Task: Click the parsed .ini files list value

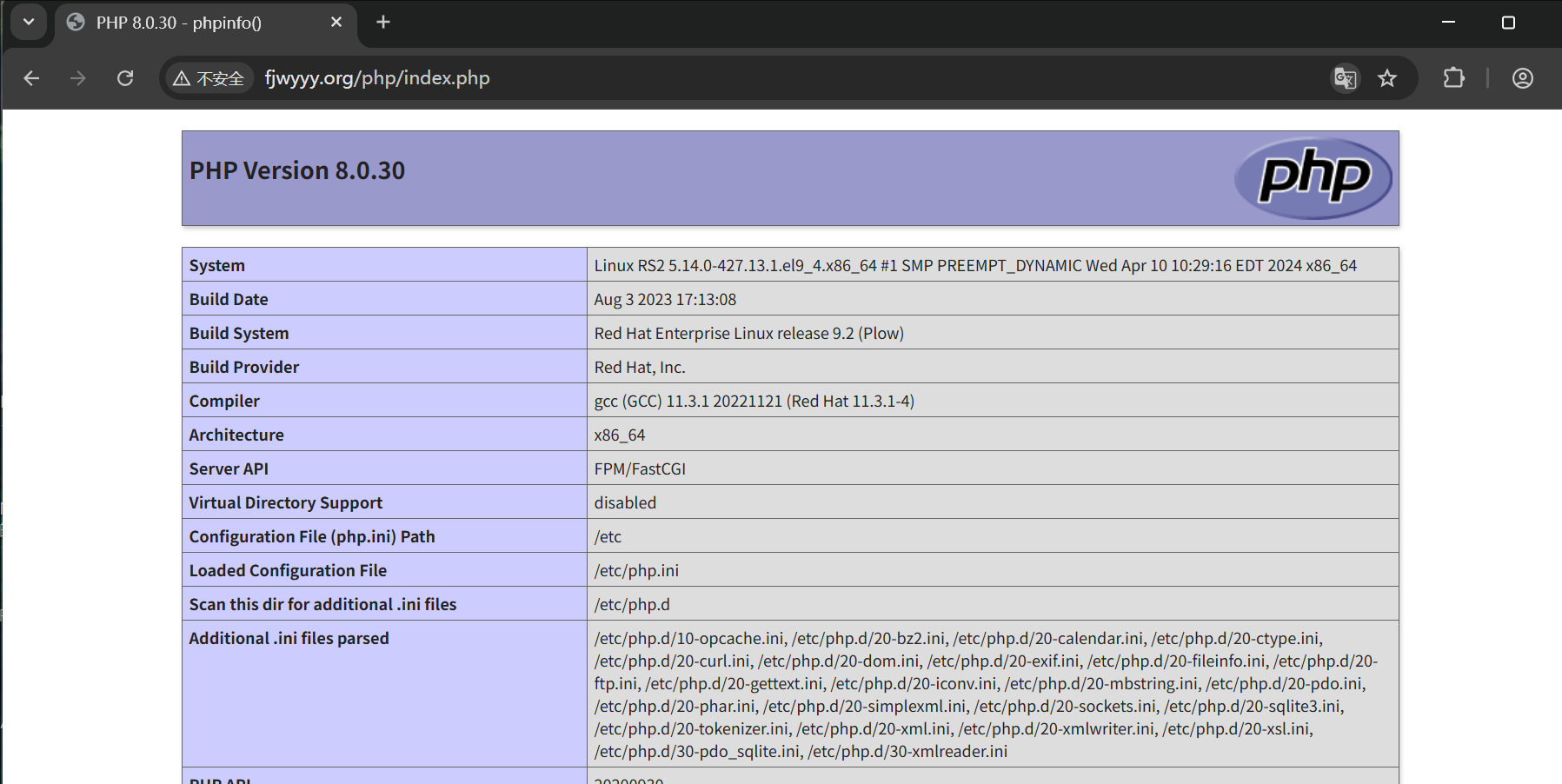Action: [986, 694]
